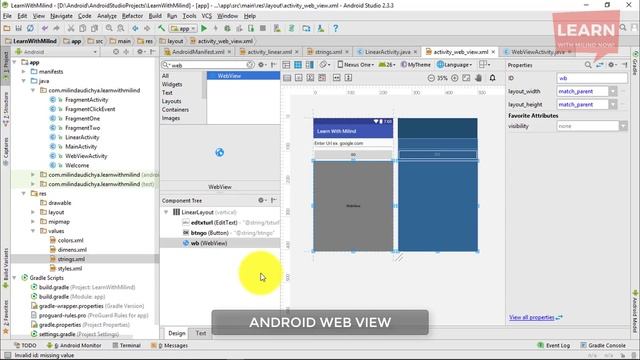Click the Undo arrow icon
Screen dimensions: 640x360
pyautogui.click(x=44, y=29)
